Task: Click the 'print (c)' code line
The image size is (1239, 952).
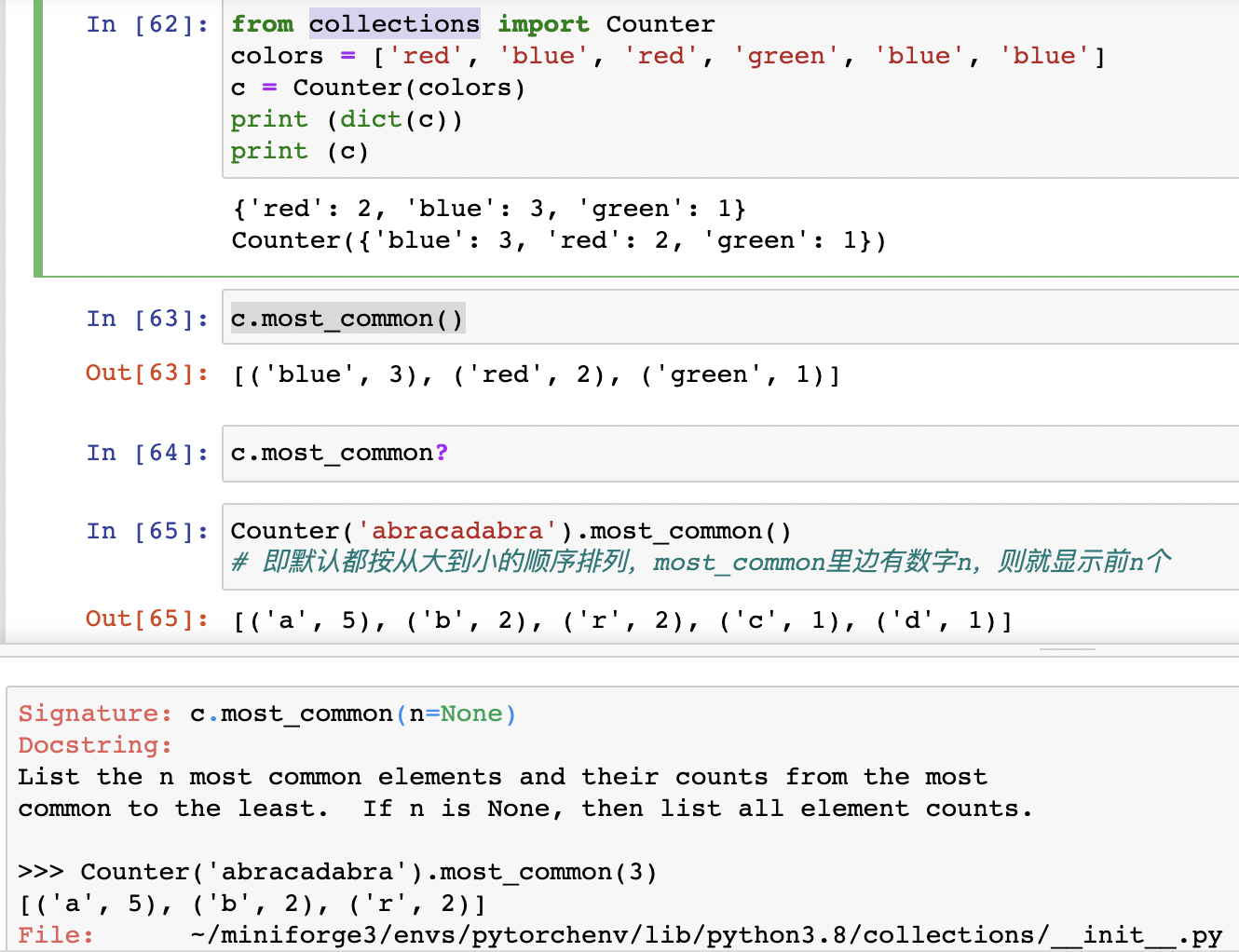Action: pyautogui.click(x=300, y=151)
